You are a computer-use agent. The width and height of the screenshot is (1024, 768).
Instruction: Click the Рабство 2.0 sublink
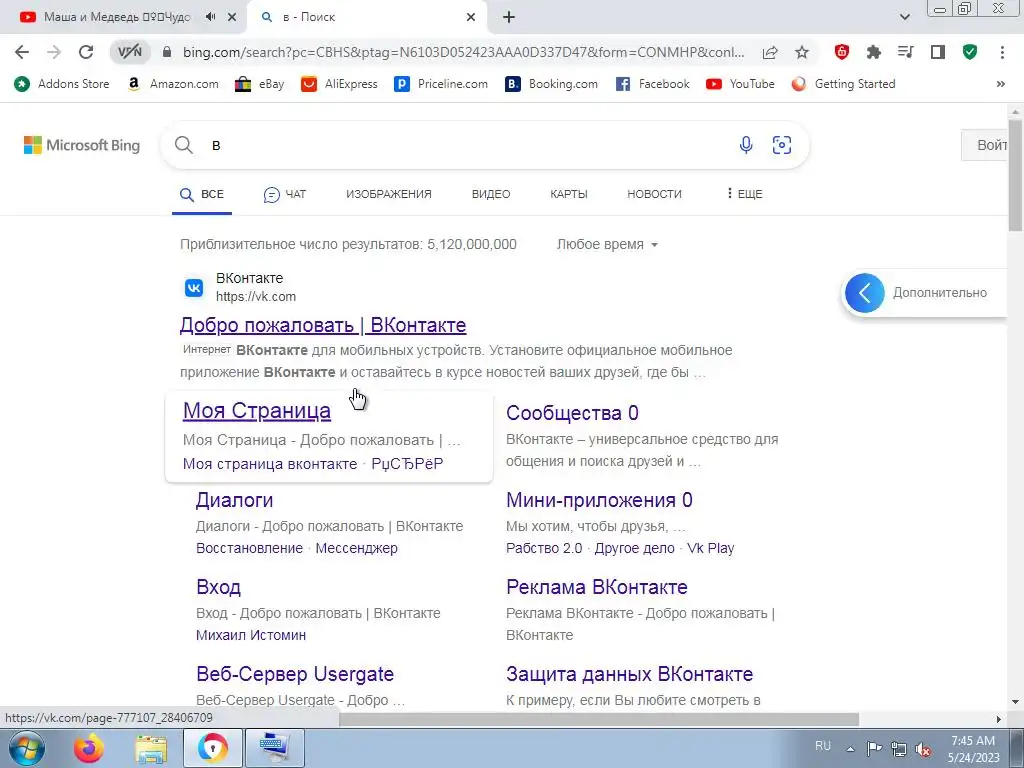tap(544, 548)
